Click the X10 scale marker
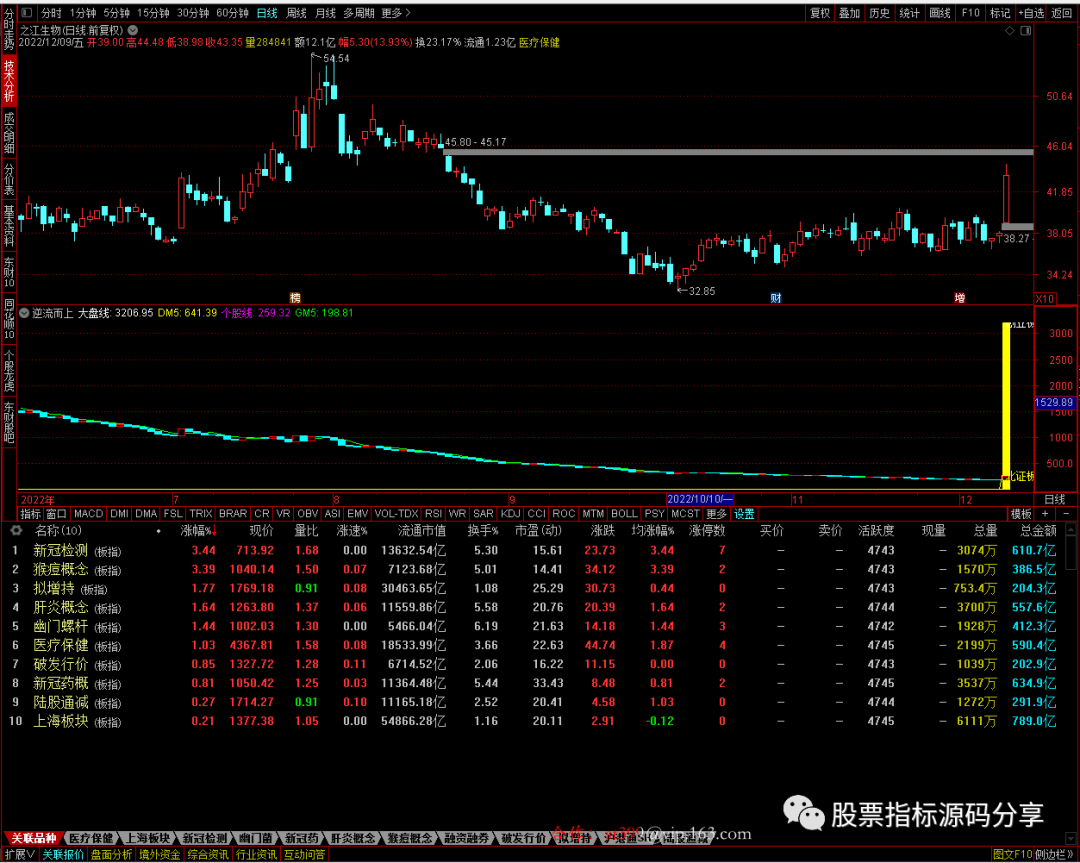 pyautogui.click(x=1045, y=298)
